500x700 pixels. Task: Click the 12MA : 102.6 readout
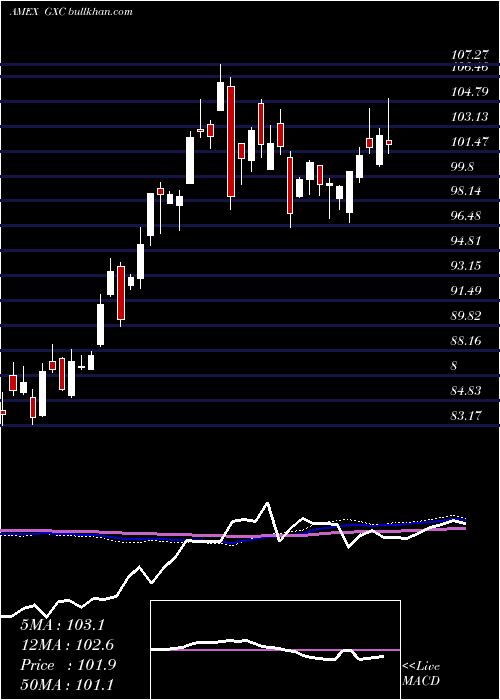[67, 645]
